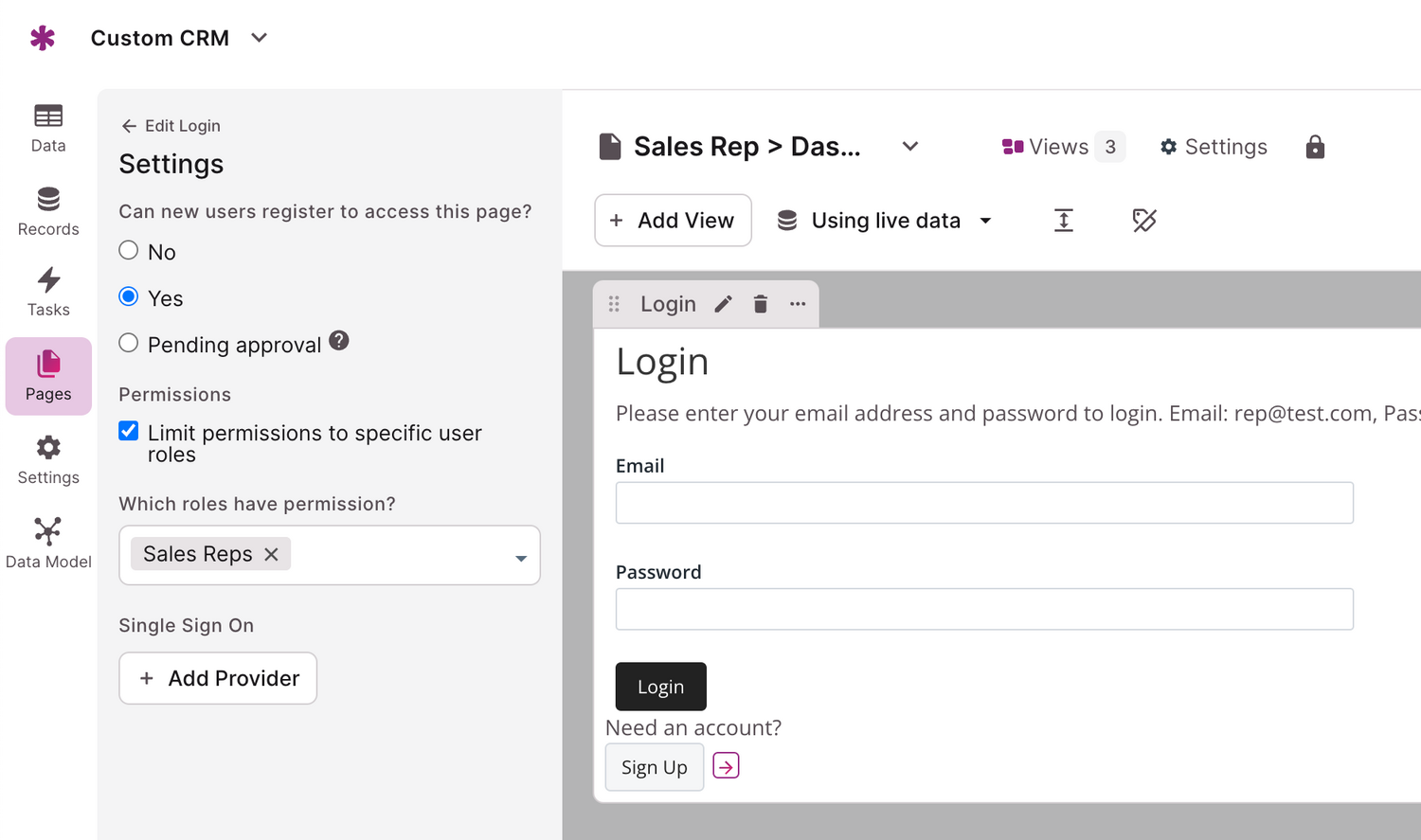Open the Login view three-dots menu
Screen dimensions: 1421x840
click(798, 304)
